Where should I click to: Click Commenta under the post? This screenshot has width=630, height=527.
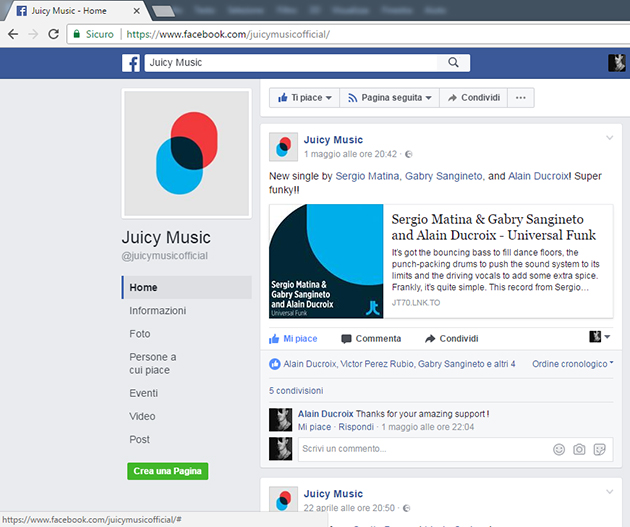[x=371, y=339]
